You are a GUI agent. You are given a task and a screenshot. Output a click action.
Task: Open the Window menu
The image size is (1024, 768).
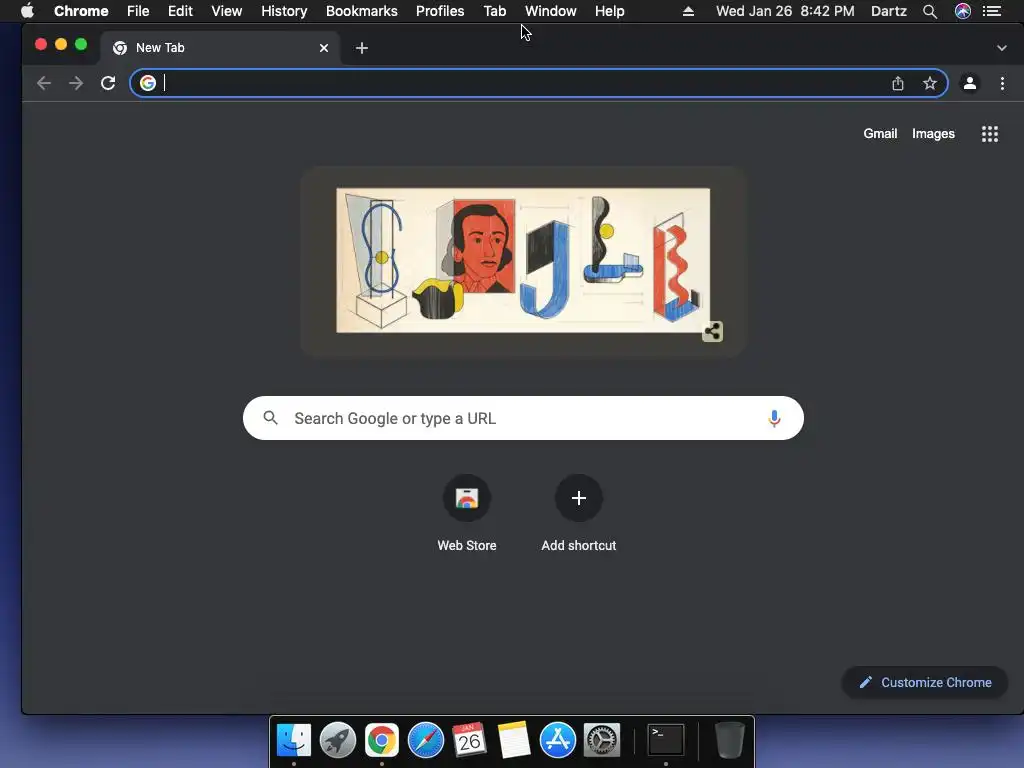click(551, 11)
